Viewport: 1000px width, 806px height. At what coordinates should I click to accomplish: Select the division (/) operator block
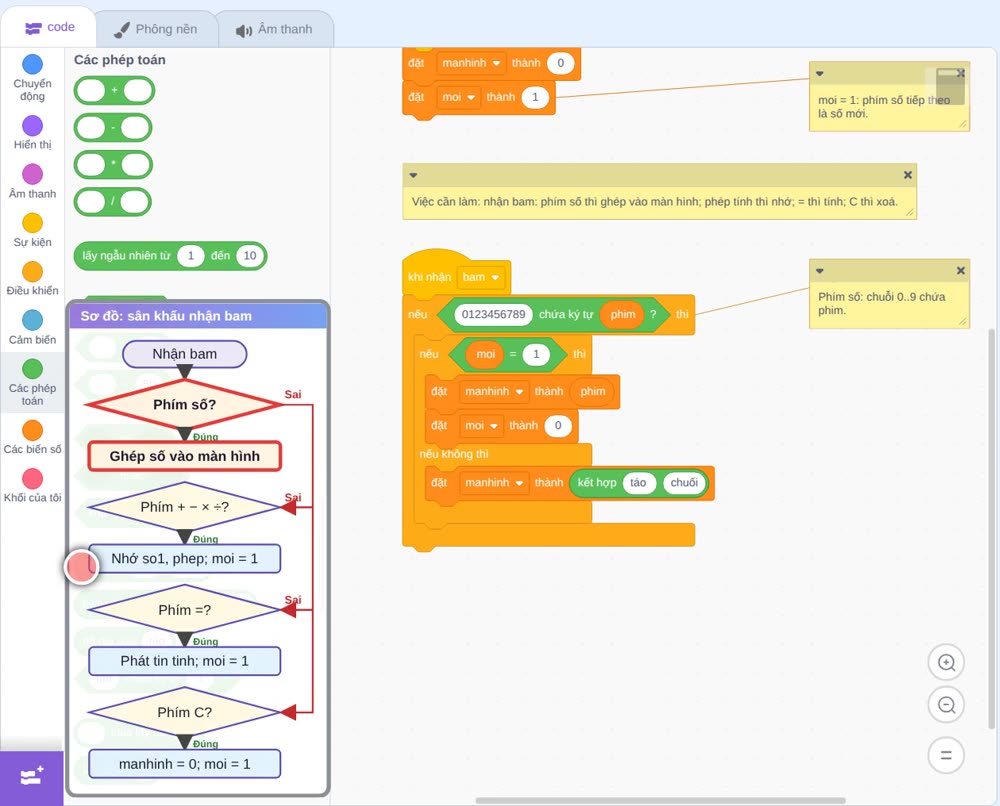(x=113, y=202)
